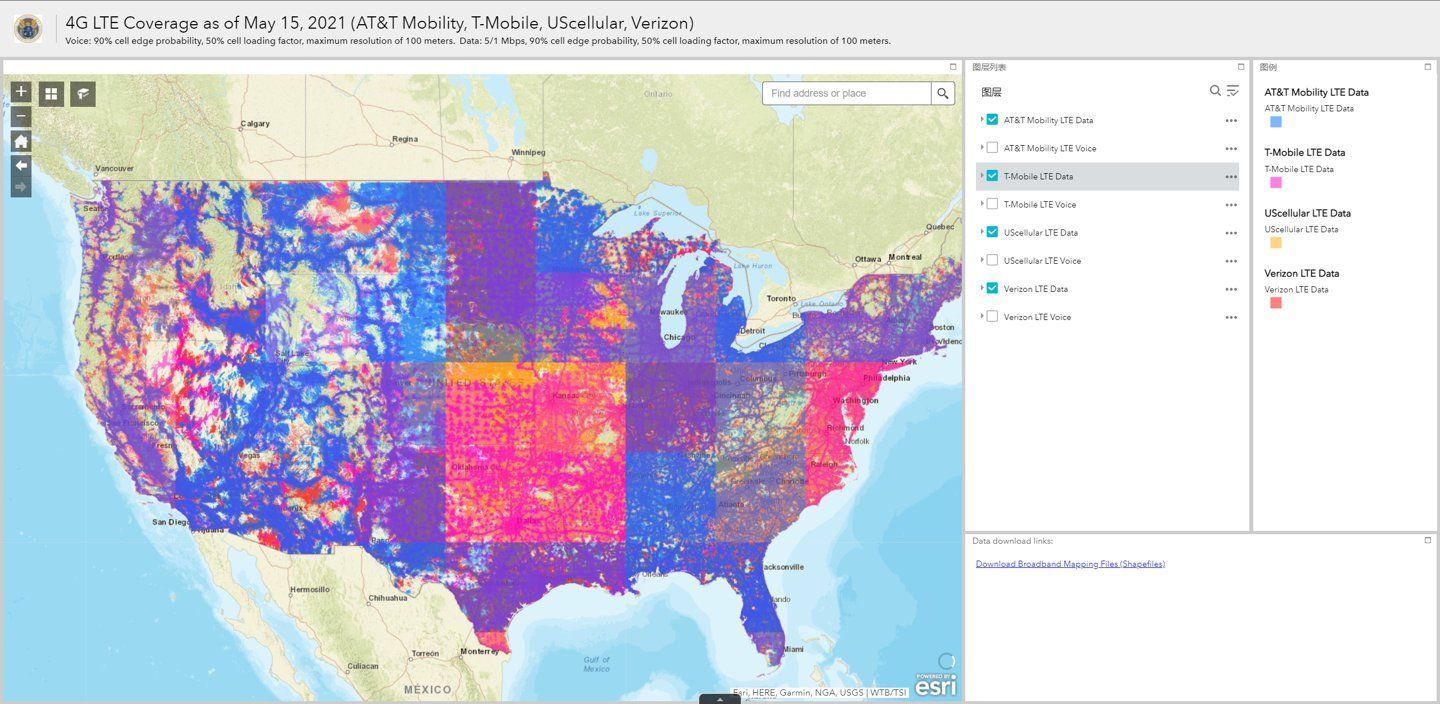Viewport: 1440px width, 704px height.
Task: Select the AT&T Mobility LTE Voice layer name
Action: [1050, 148]
